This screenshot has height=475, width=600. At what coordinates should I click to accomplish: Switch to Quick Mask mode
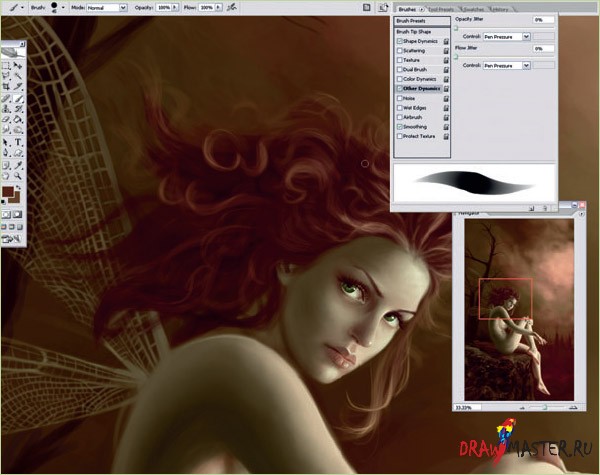[x=18, y=214]
